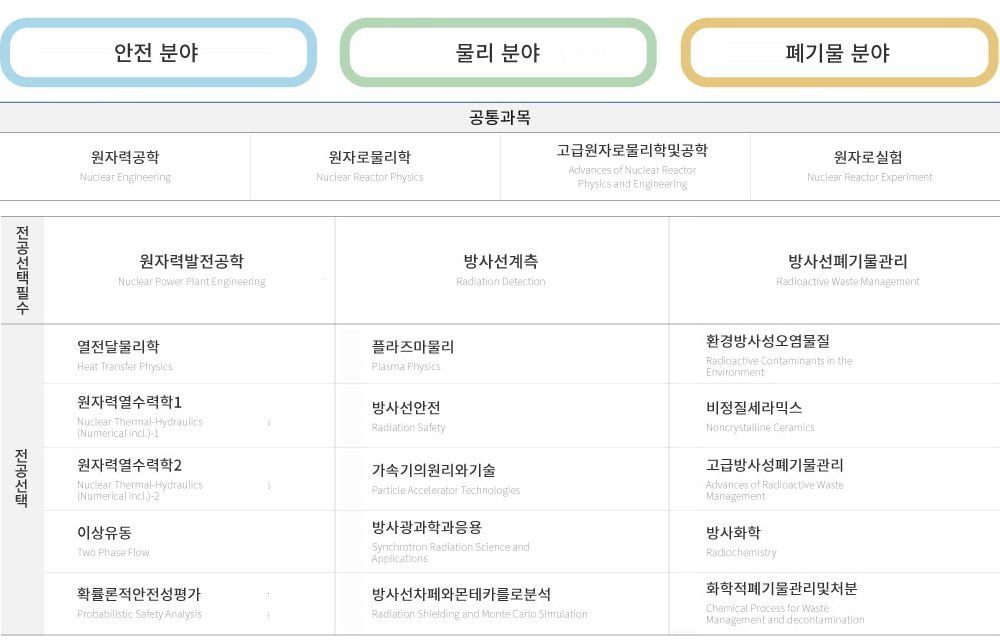
Task: Open 방사선차폐와몬테카를로분석 course
Action: point(461,595)
